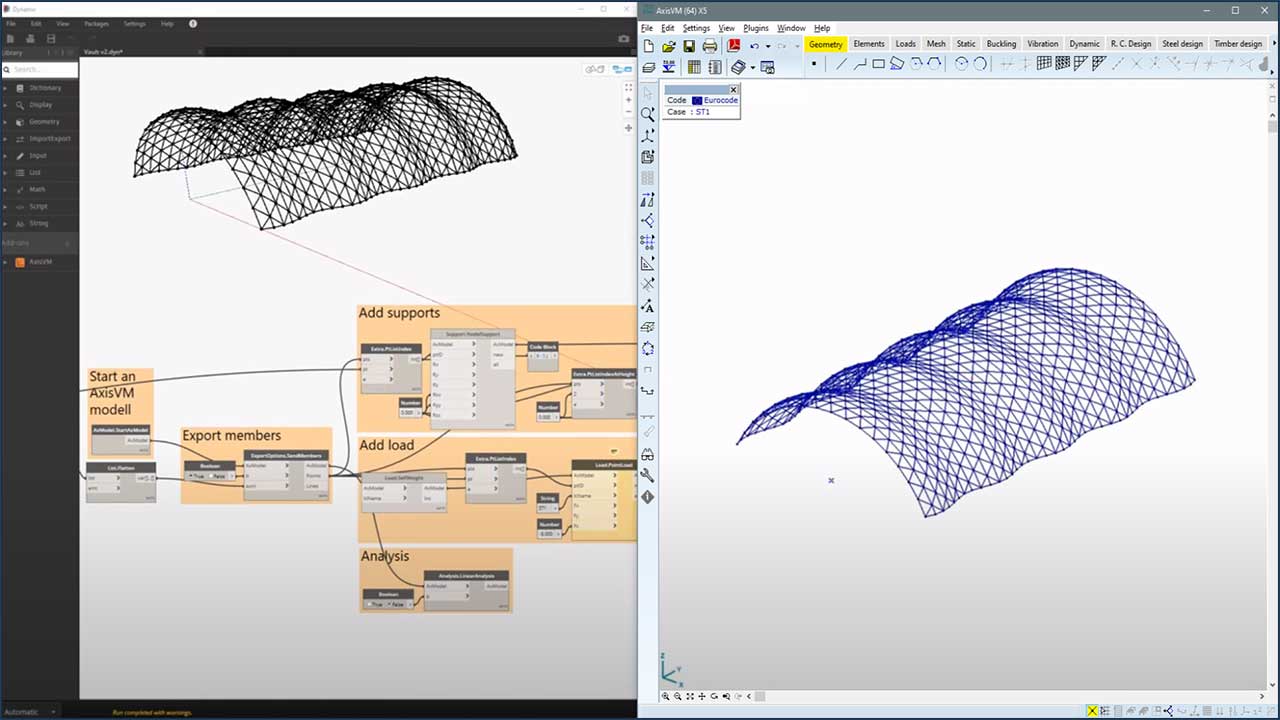Click the 'Run completed with warnings' status text
Image resolution: width=1280 pixels, height=720 pixels.
152,712
